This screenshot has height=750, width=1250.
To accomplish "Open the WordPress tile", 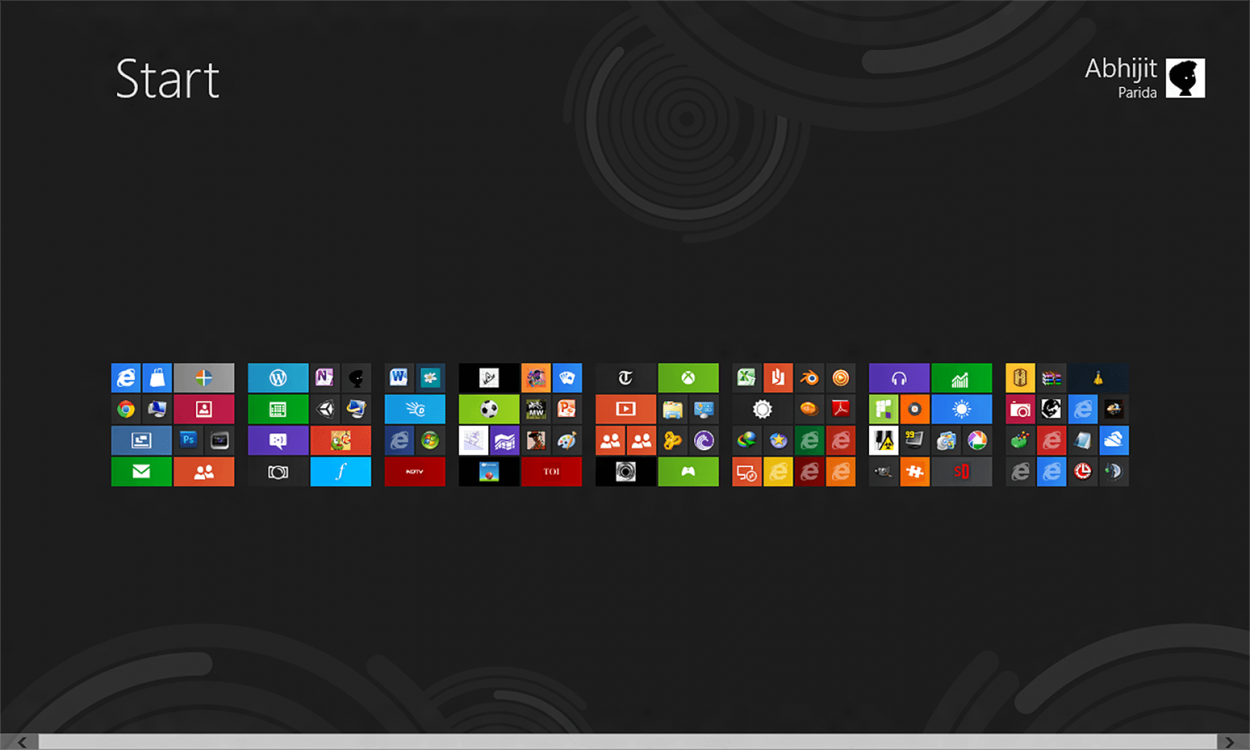I will [x=278, y=378].
